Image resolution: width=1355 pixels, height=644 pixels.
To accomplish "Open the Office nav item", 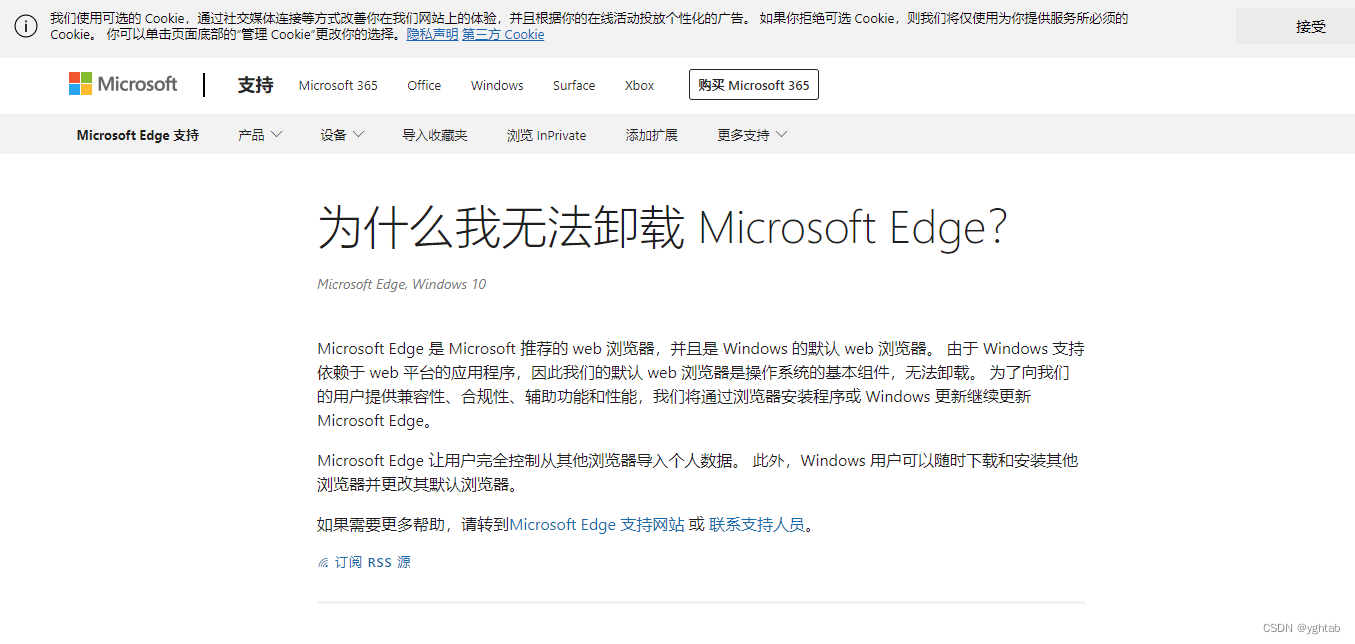I will 424,85.
